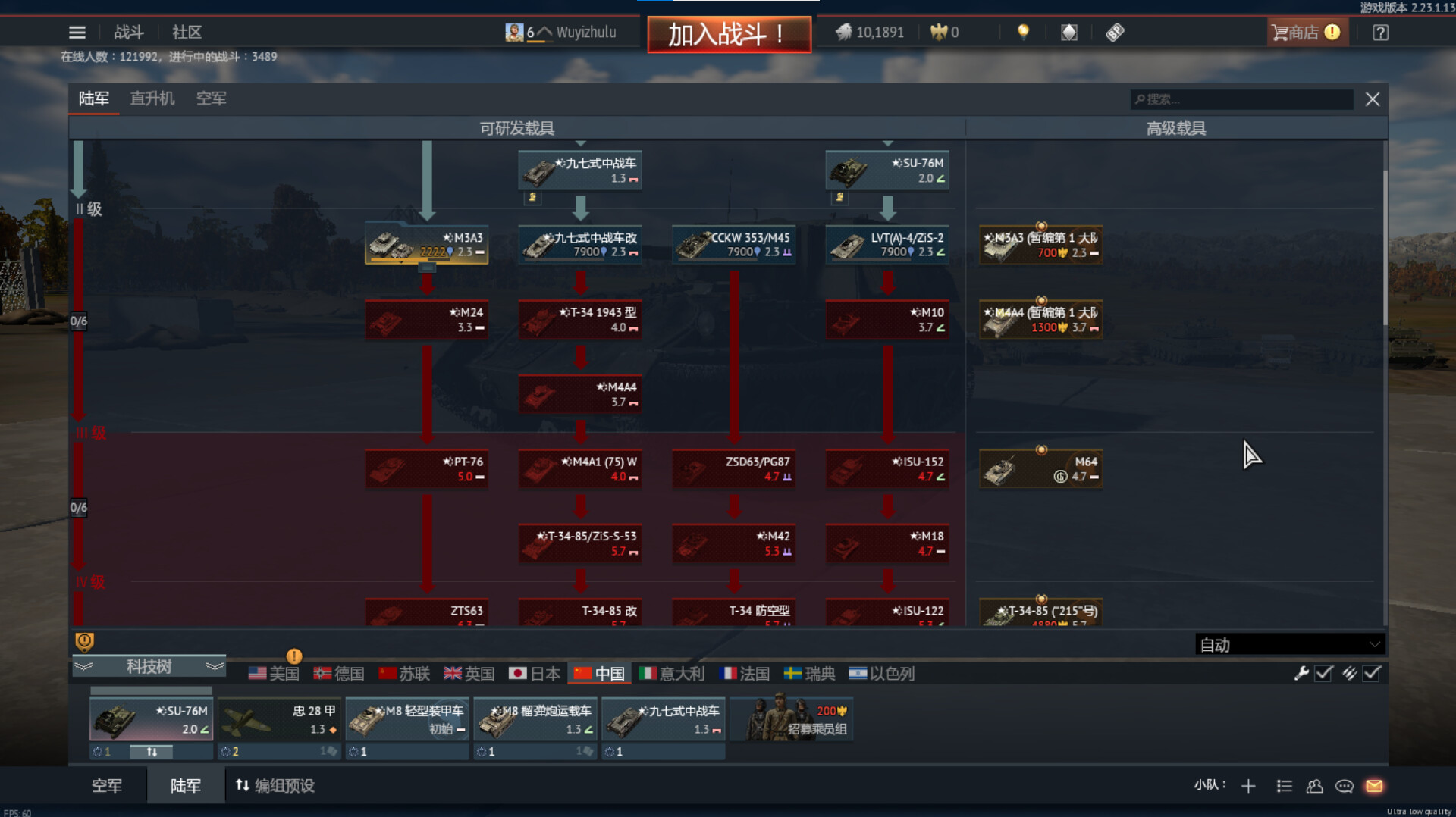The height and width of the screenshot is (817, 1456).
Task: Click swap arrows under SU-76M slot
Action: [152, 752]
